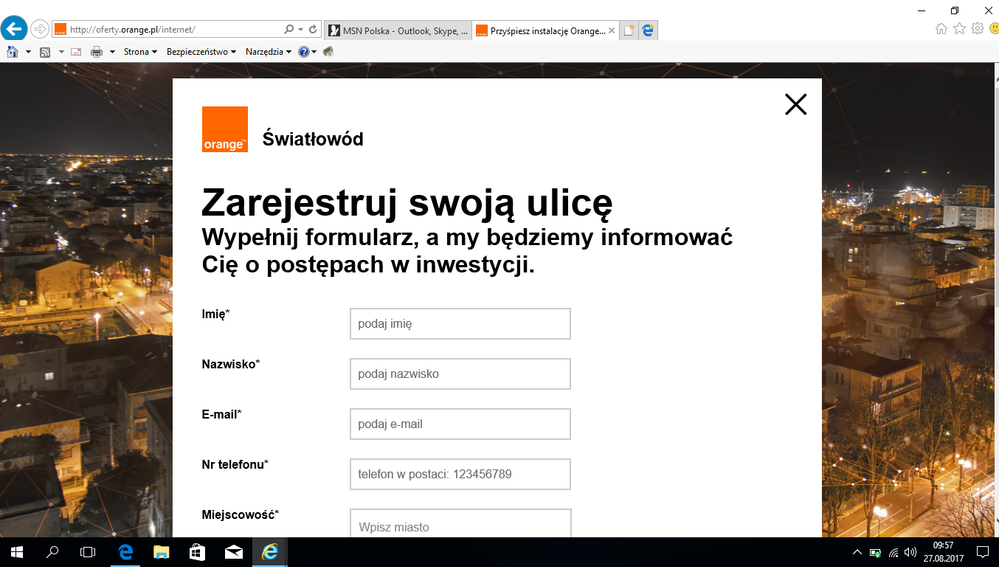Open Windows taskbar search
Viewport: 999px width, 567px height.
pos(52,552)
